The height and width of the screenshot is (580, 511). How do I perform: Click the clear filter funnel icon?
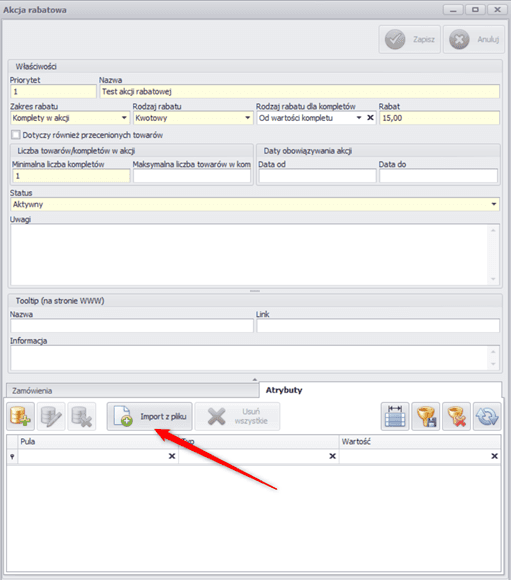click(x=456, y=416)
